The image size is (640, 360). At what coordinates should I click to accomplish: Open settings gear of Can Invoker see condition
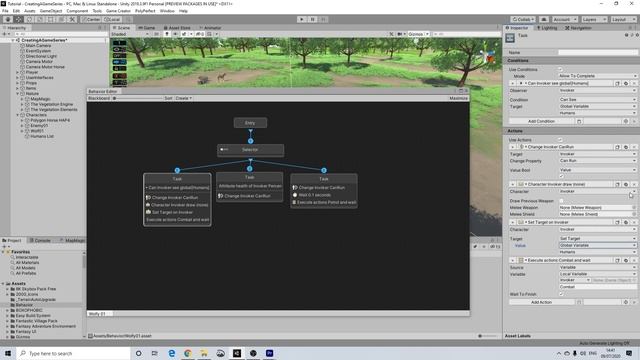[x=626, y=83]
